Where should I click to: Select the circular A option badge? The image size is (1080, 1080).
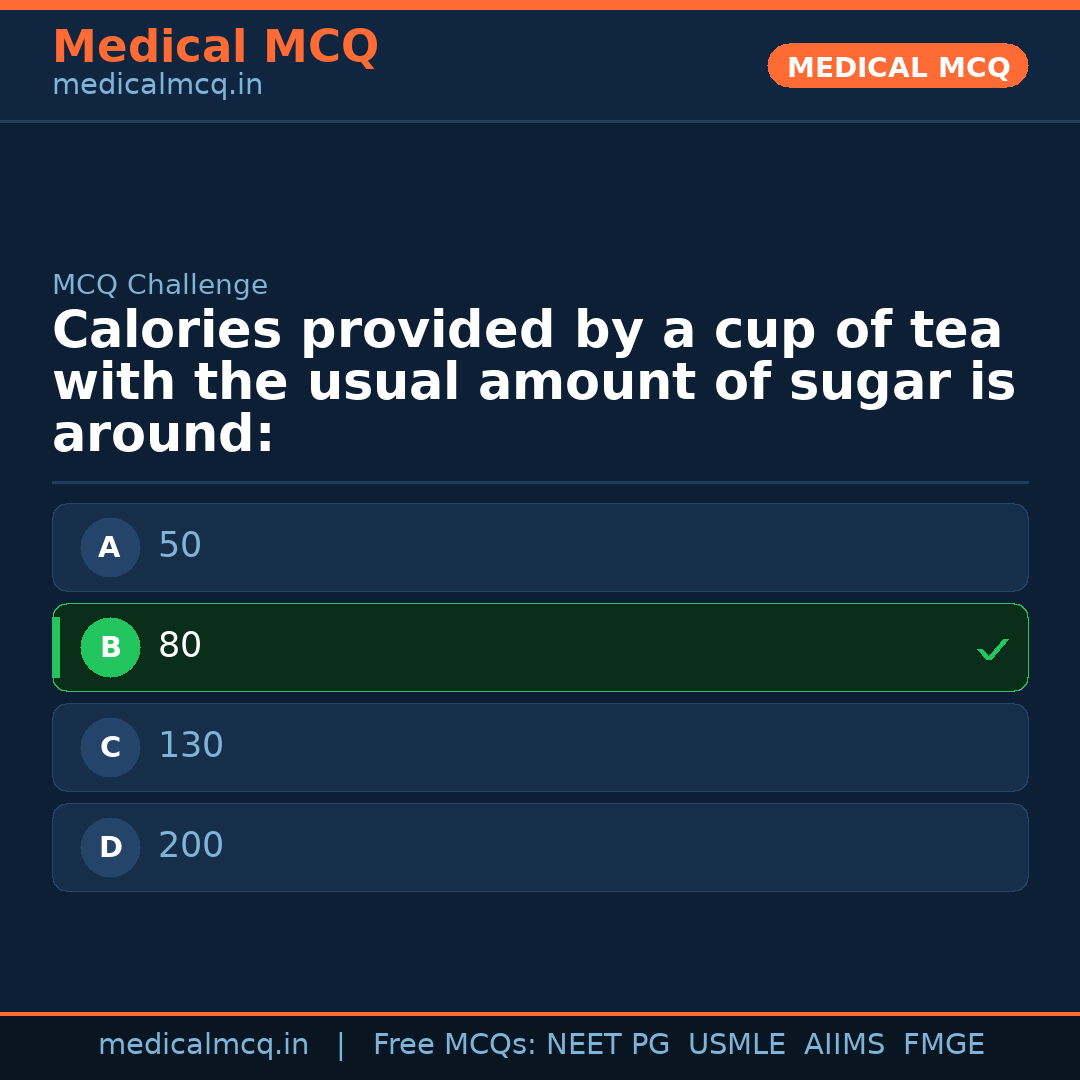(x=110, y=547)
